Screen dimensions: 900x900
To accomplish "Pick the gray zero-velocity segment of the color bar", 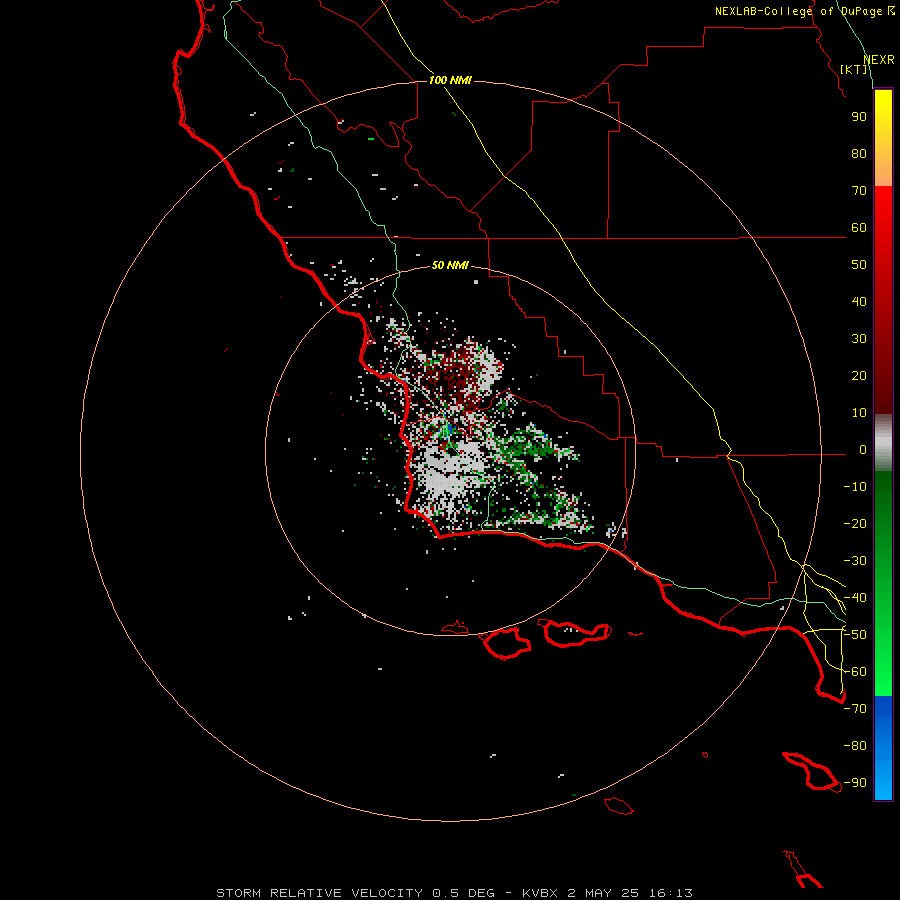I will [883, 443].
